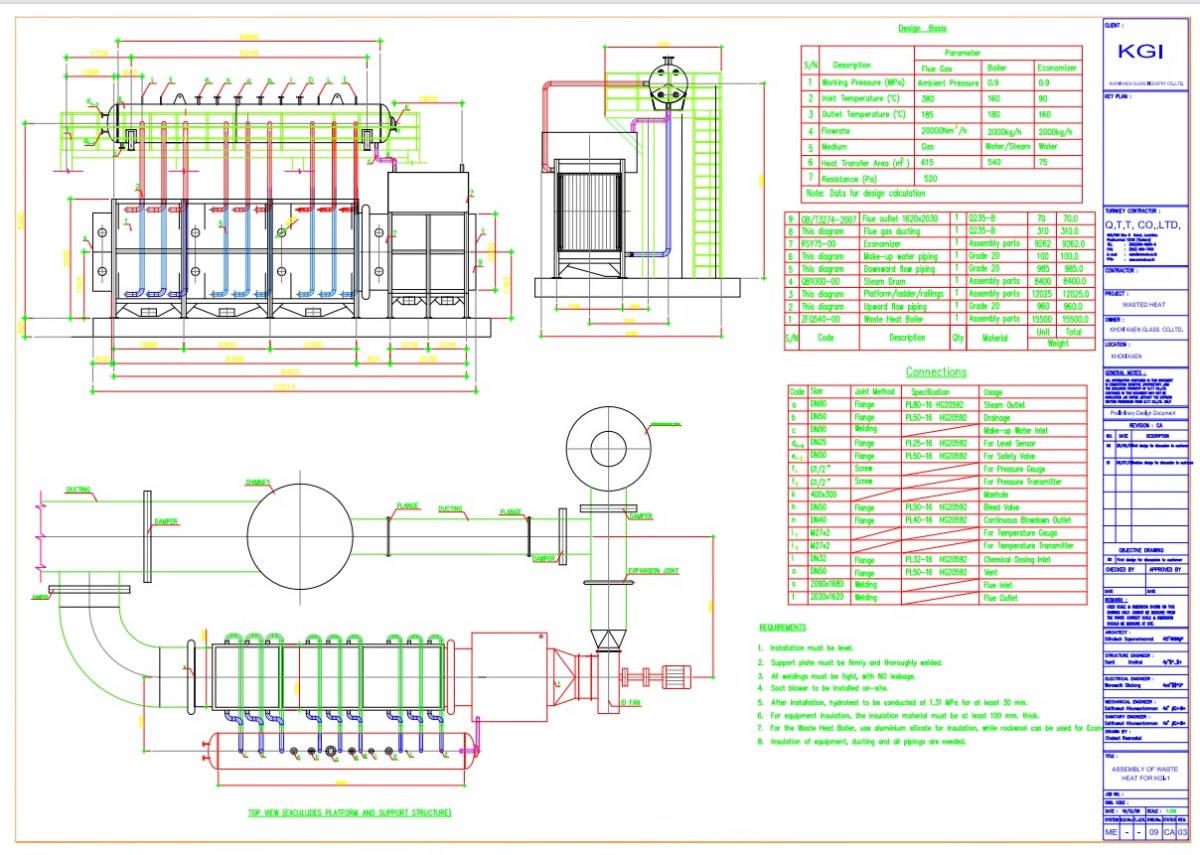Click the steam drum in the side elevation view

click(250, 120)
